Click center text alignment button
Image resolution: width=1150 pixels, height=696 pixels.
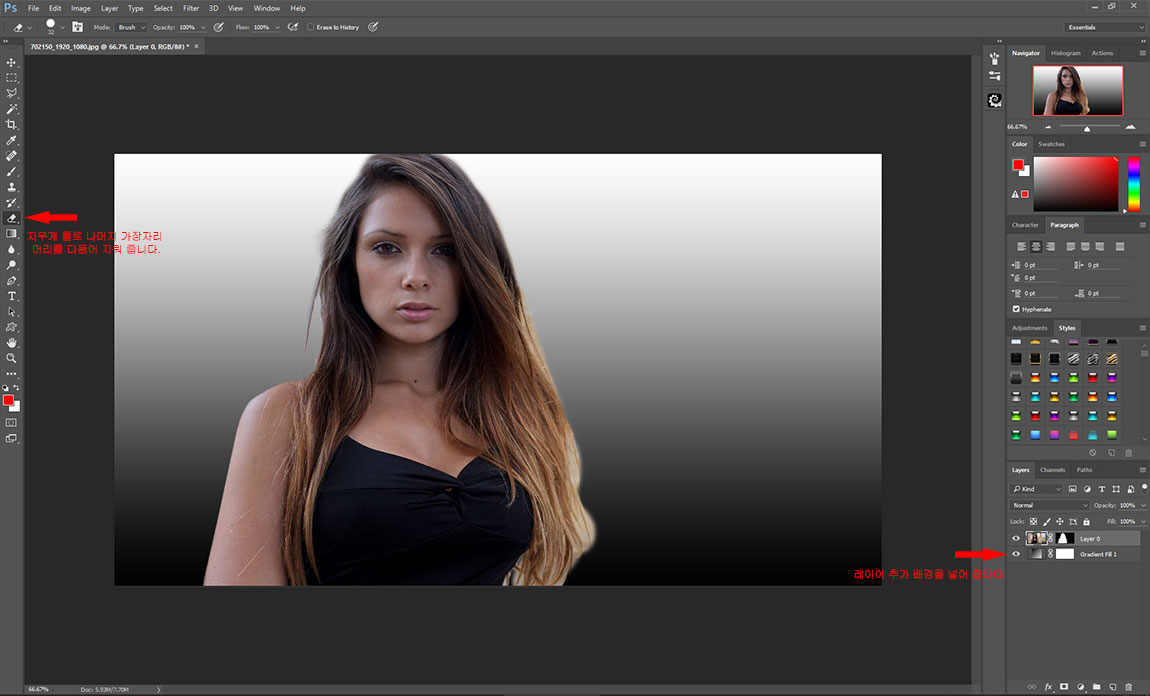click(x=1036, y=246)
